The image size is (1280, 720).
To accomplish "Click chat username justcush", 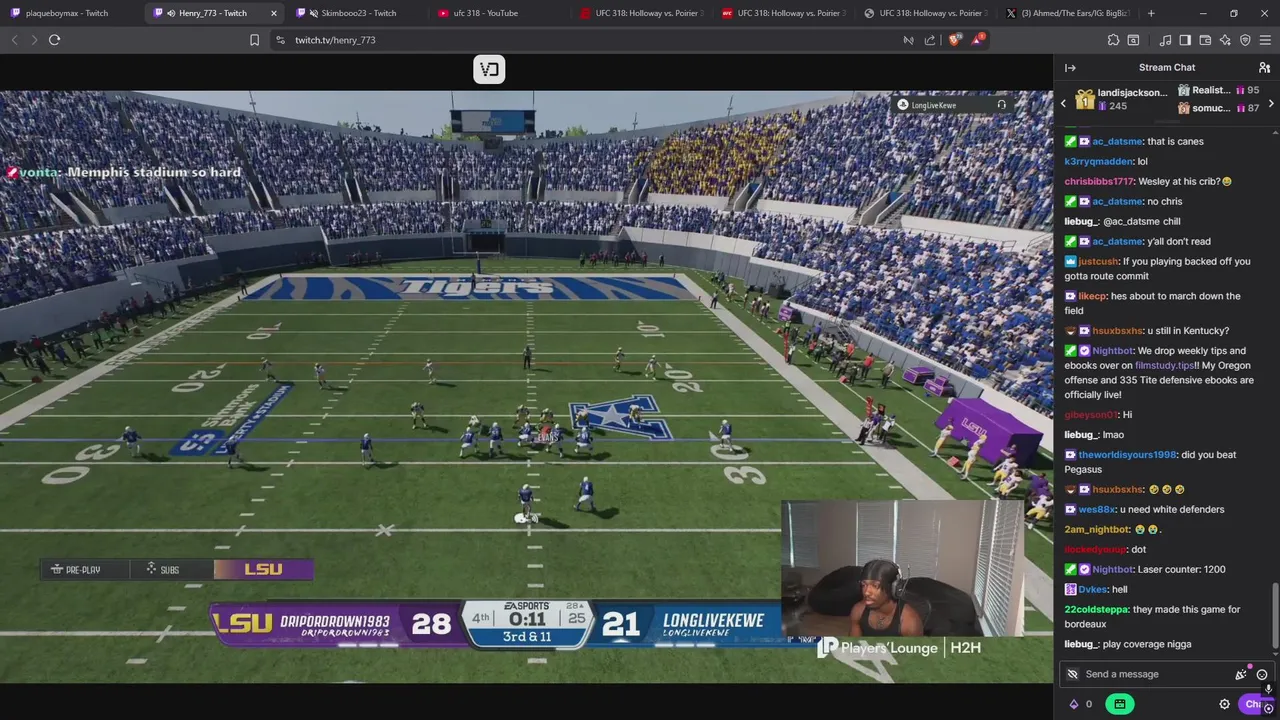I will pyautogui.click(x=1098, y=262).
